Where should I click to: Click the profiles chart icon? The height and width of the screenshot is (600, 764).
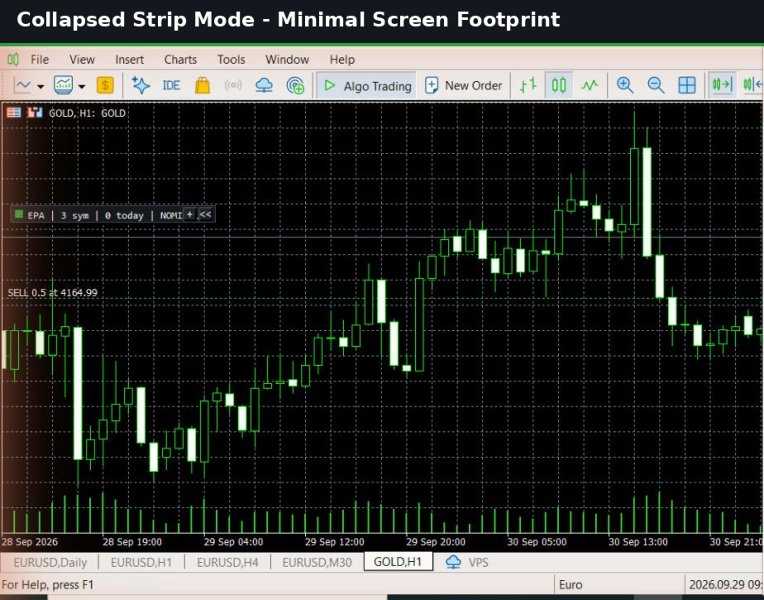tap(64, 85)
